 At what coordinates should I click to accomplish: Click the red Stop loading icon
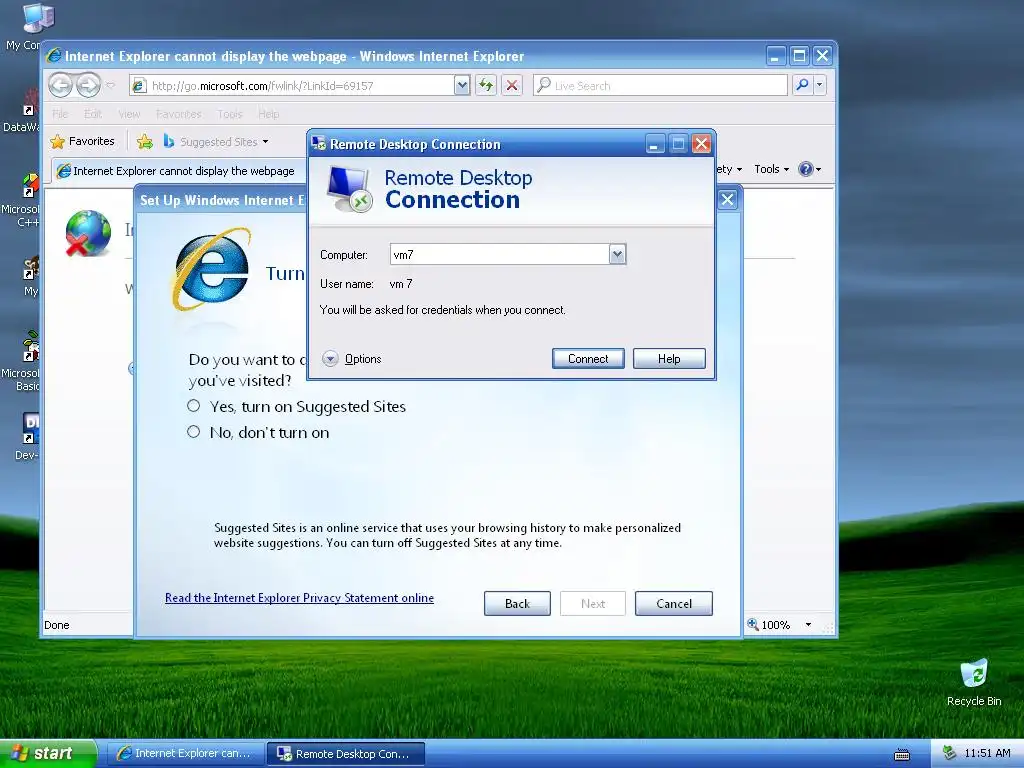tap(512, 85)
